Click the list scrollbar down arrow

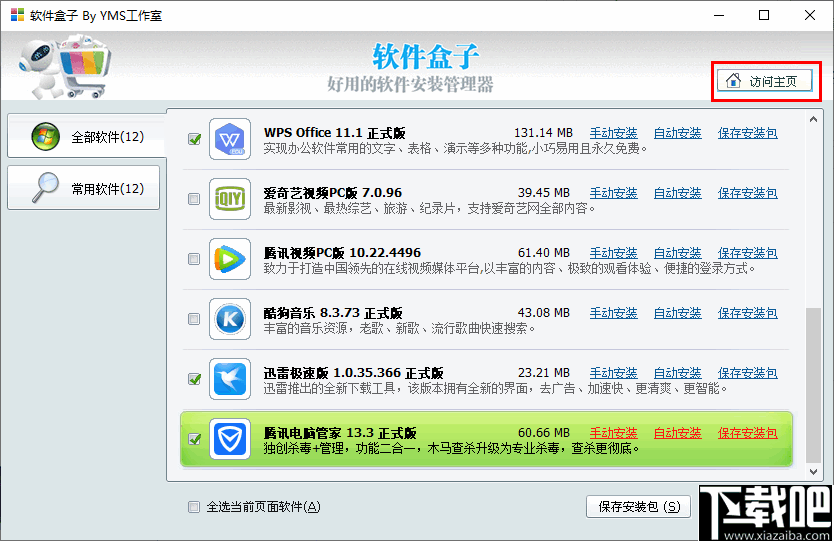(x=813, y=472)
